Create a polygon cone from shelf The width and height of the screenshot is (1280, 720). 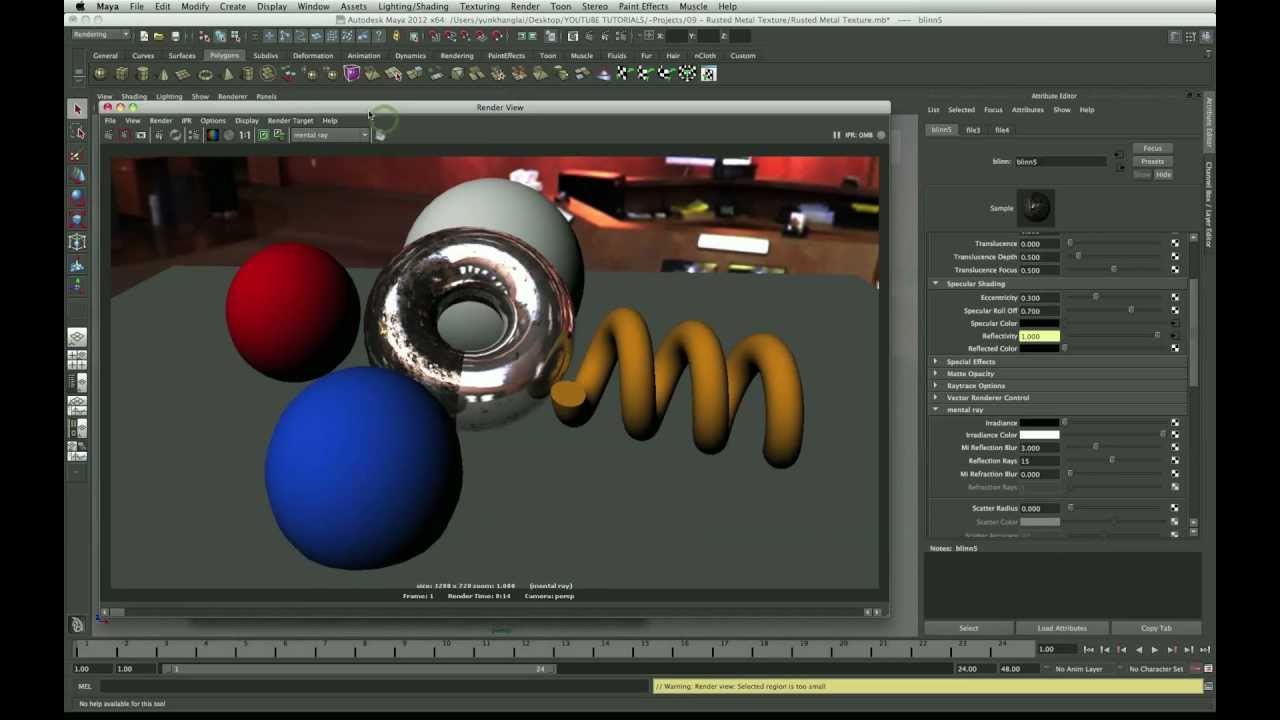[164, 74]
